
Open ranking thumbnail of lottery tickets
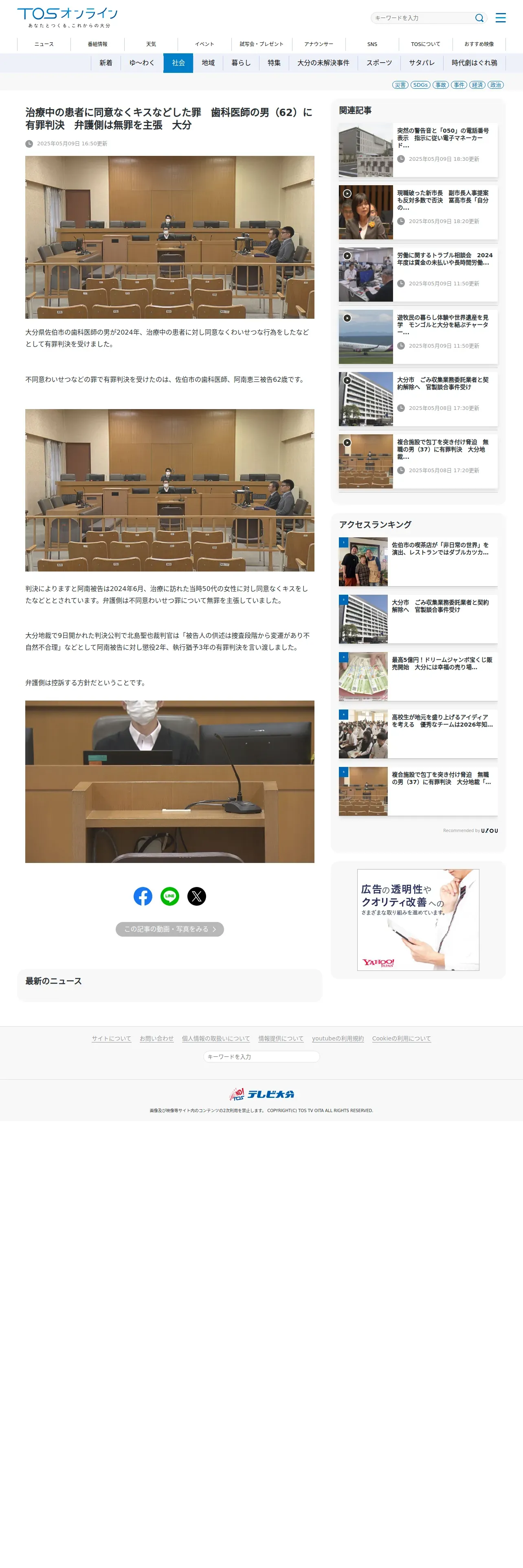click(x=363, y=677)
